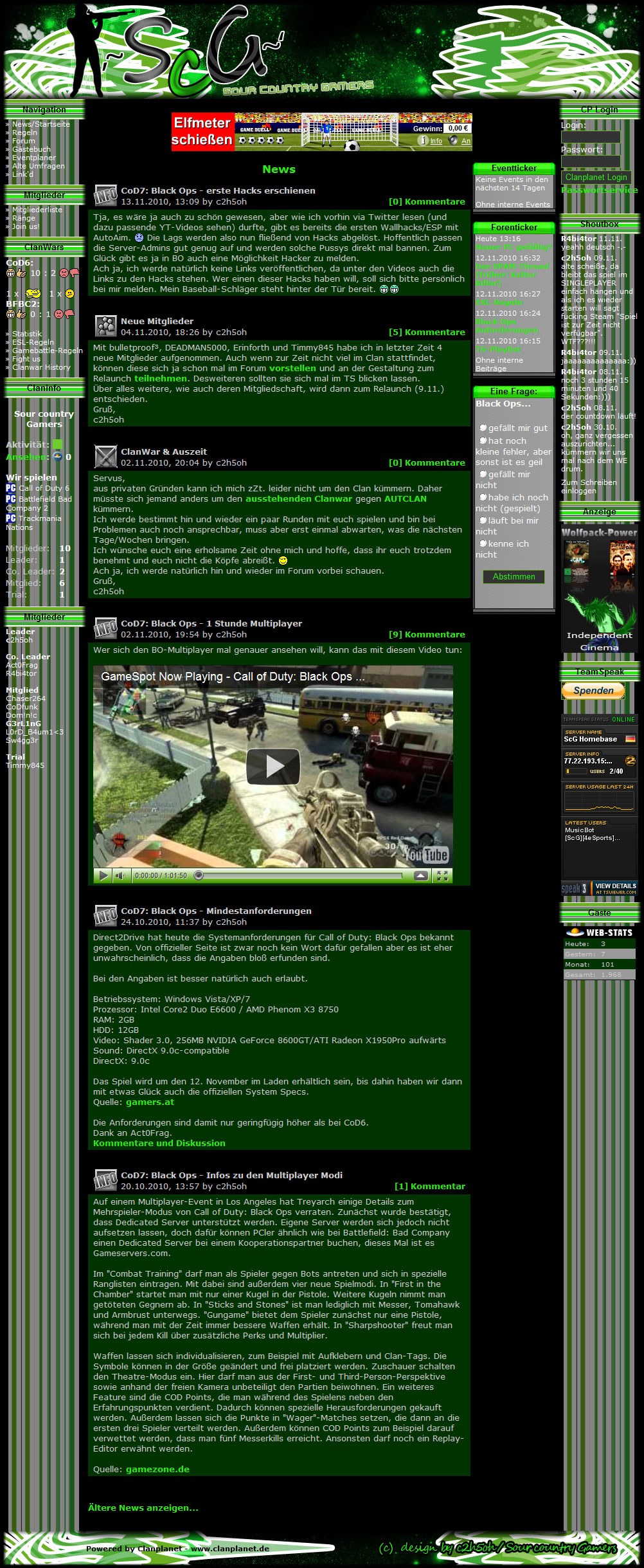This screenshot has width=644, height=1568.
Task: Expand the video player pop-up menu arrow
Action: coord(421,875)
